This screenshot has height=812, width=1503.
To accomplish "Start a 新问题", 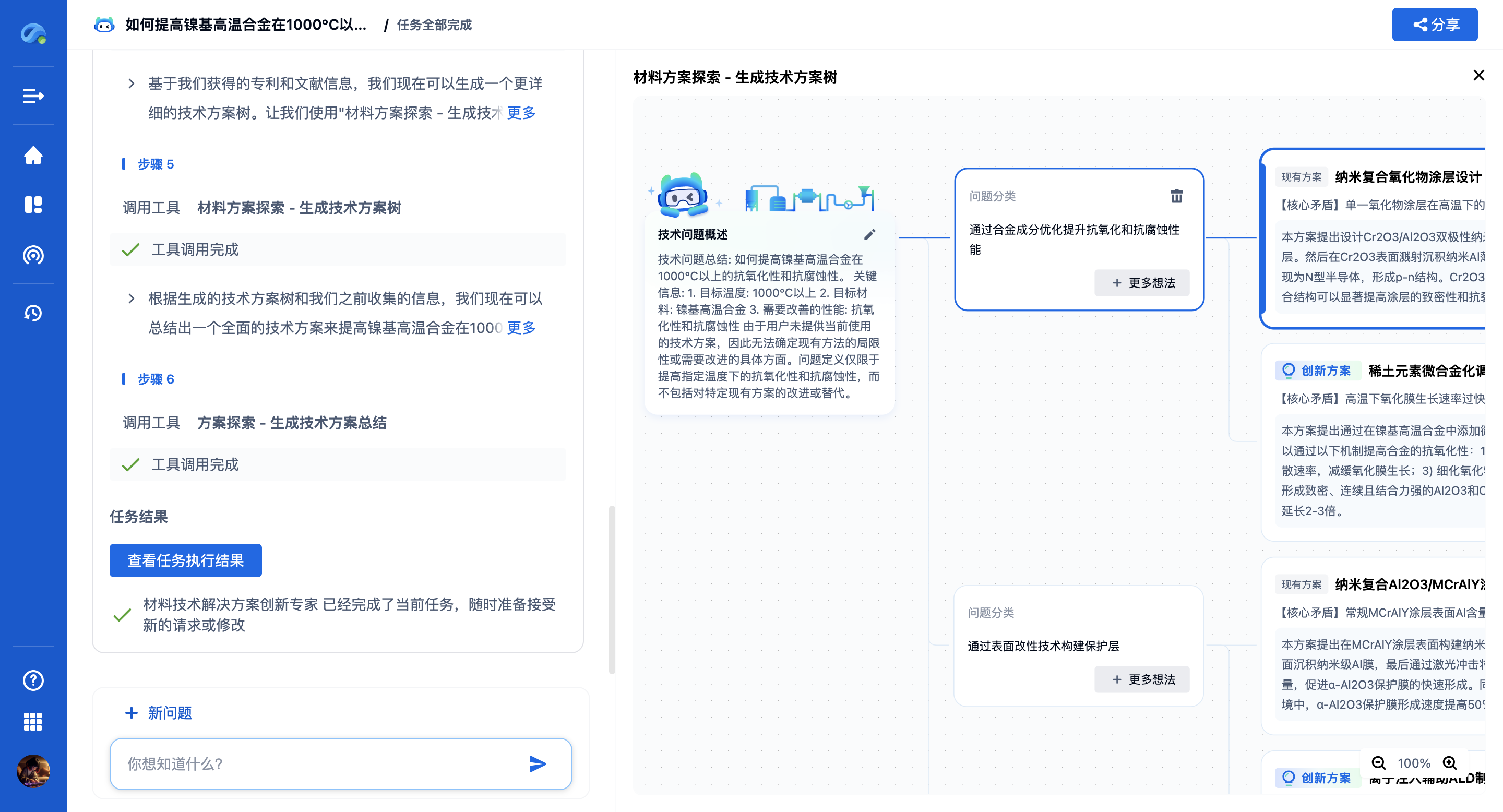I will pyautogui.click(x=159, y=713).
